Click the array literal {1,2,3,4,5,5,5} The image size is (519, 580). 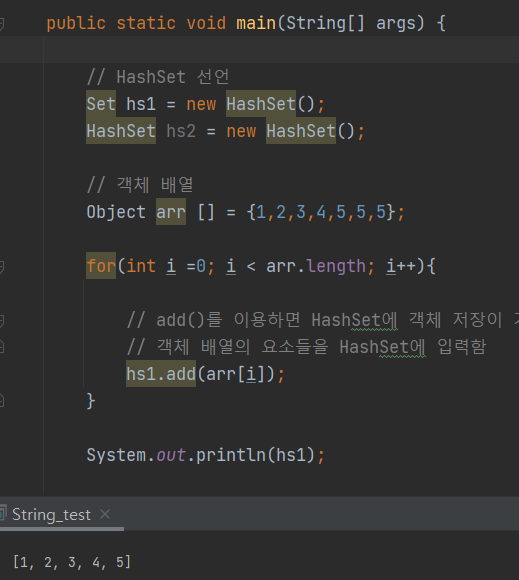[x=321, y=212]
